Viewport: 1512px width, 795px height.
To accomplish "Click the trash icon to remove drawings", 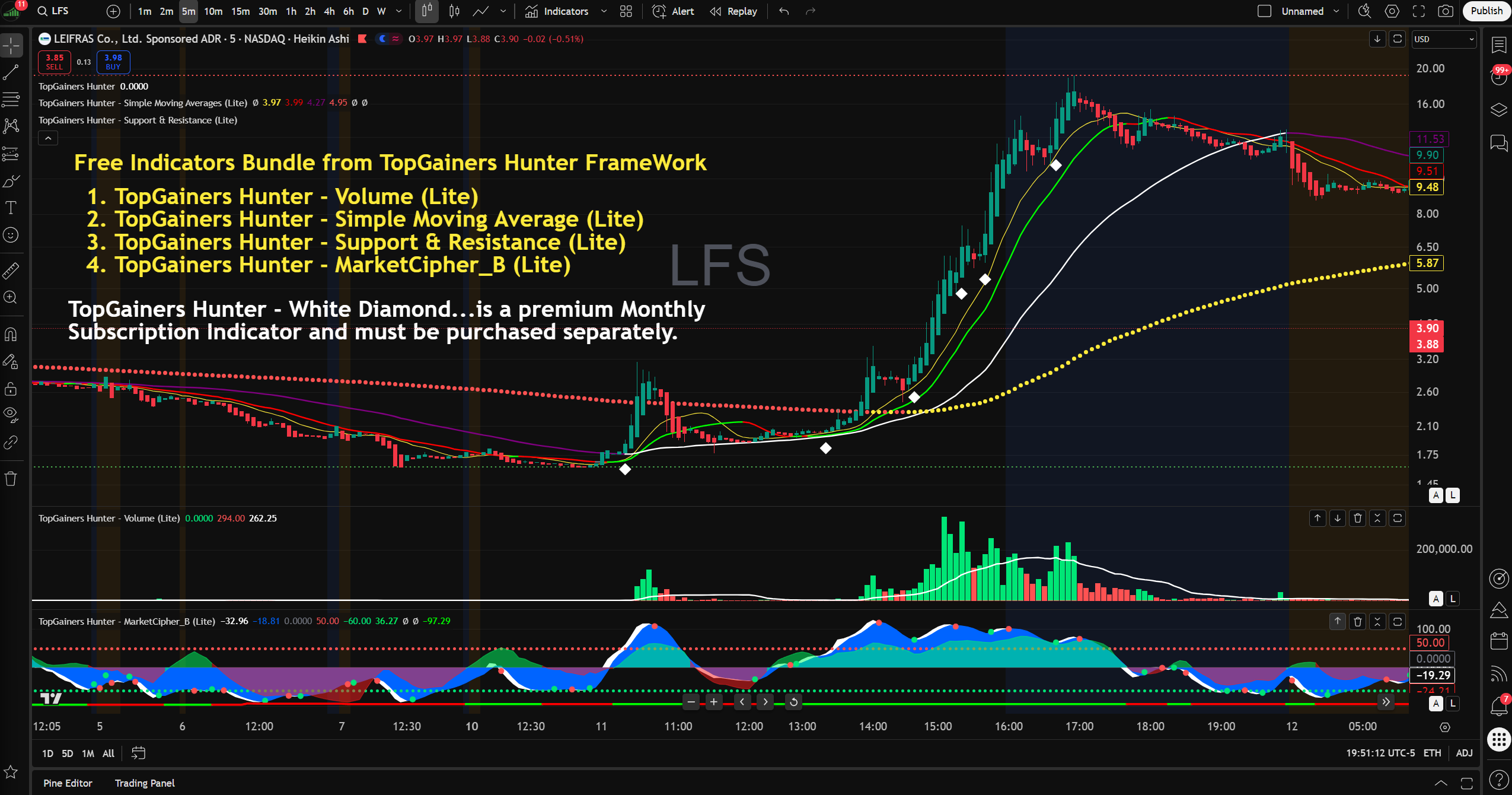I will point(11,478).
